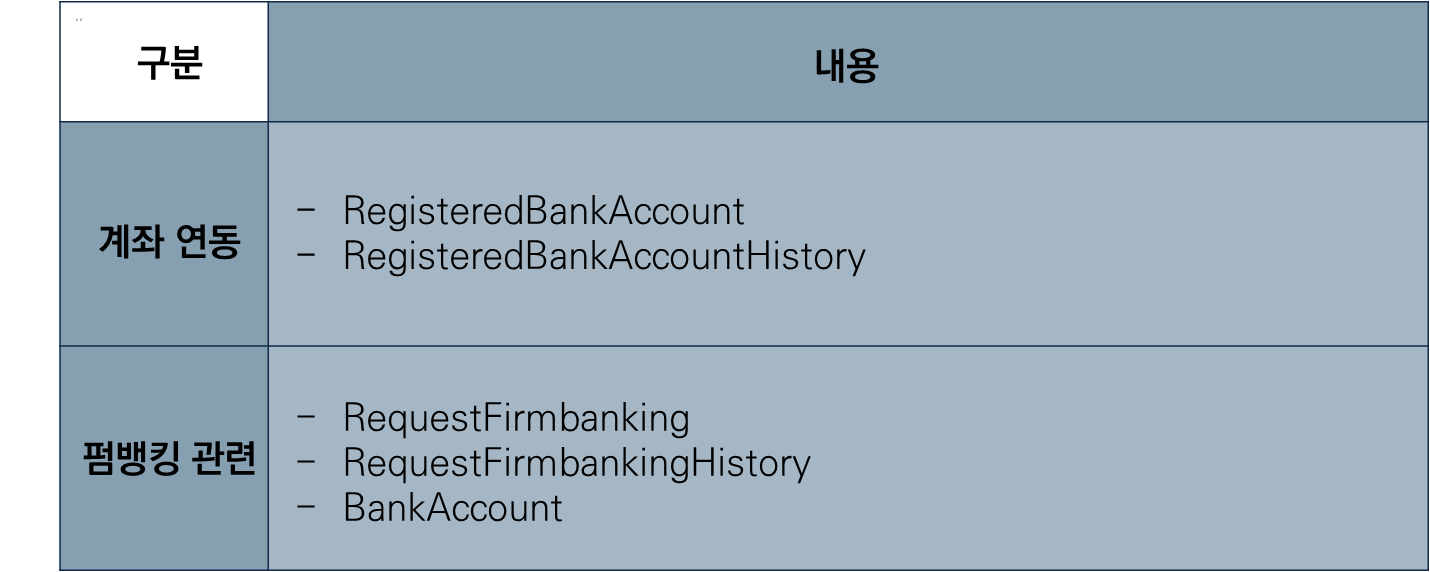Click the RequestFirmbankingHistory entry
This screenshot has height=572, width=1430.
point(577,463)
